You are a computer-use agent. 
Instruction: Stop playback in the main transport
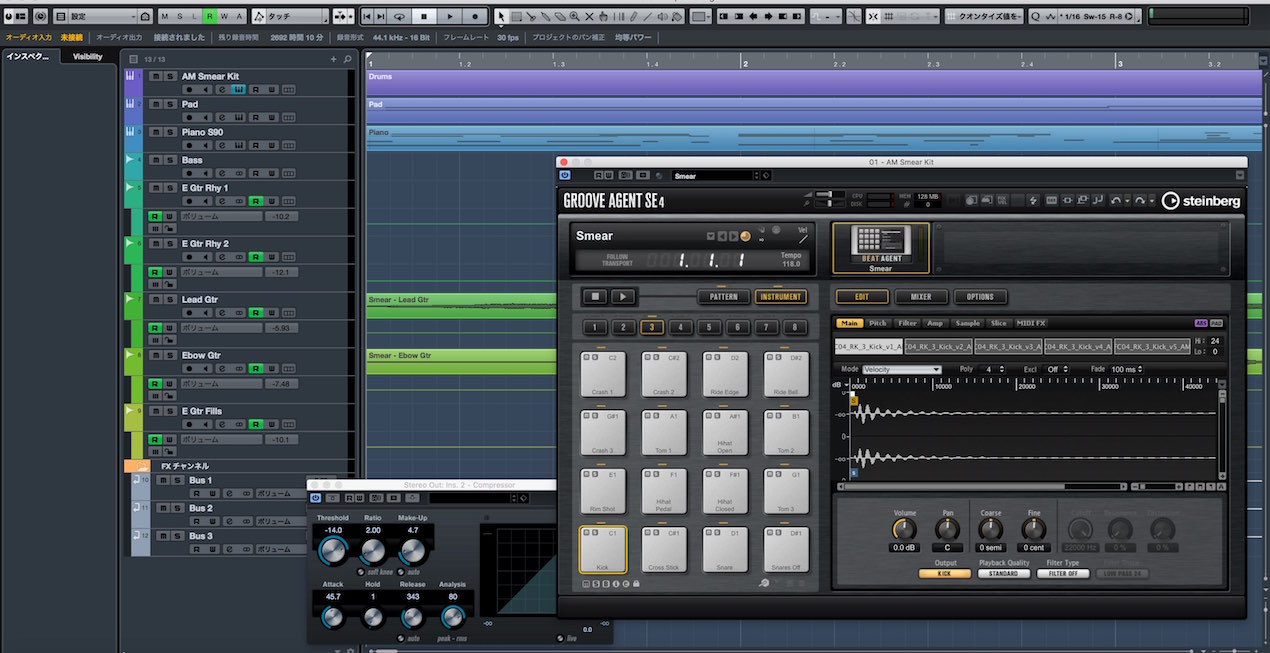[424, 17]
